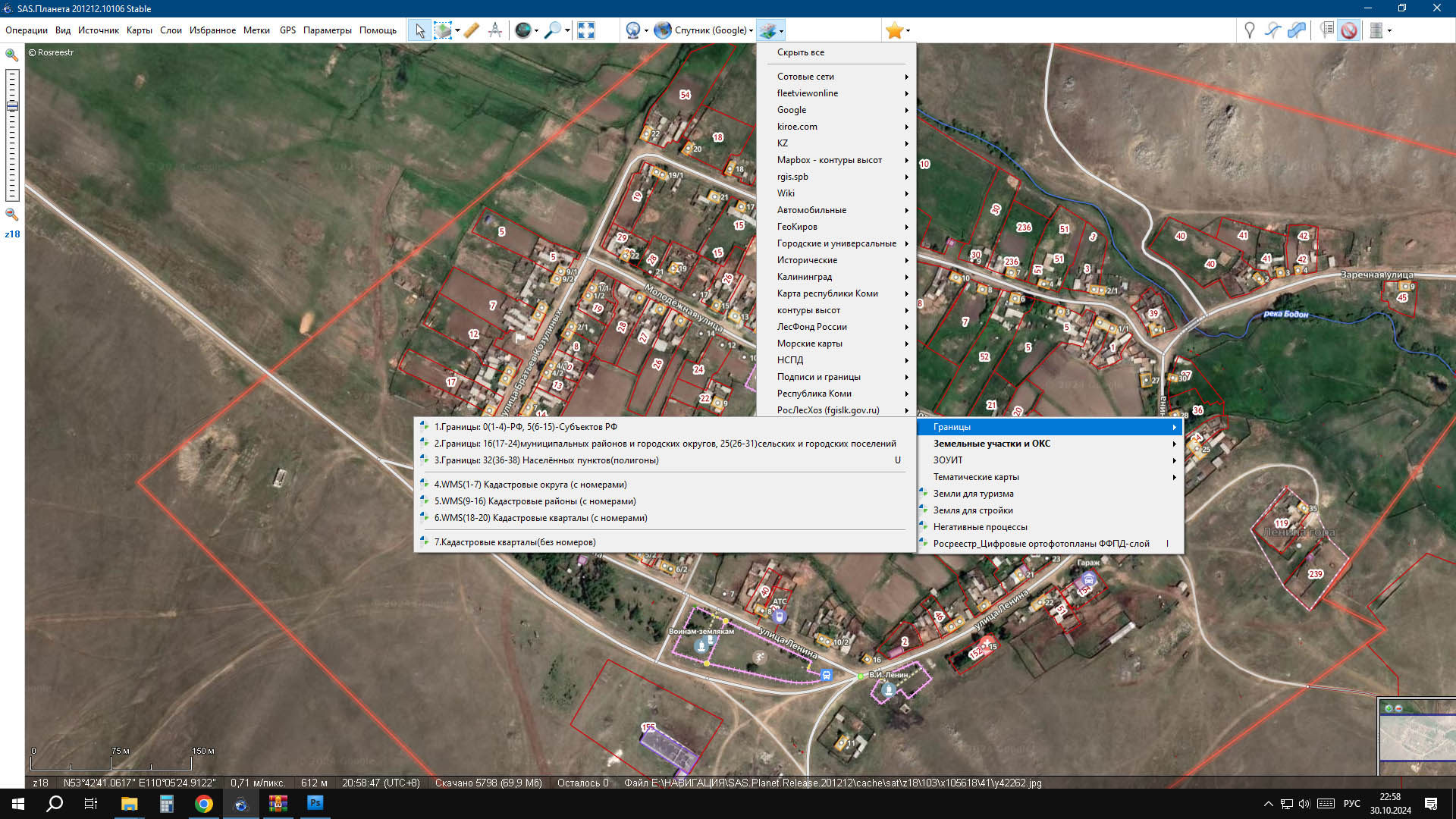This screenshot has width=1456, height=819.
Task: Toggle layer 3 Границы Населённых пунктов
Action: point(546,460)
